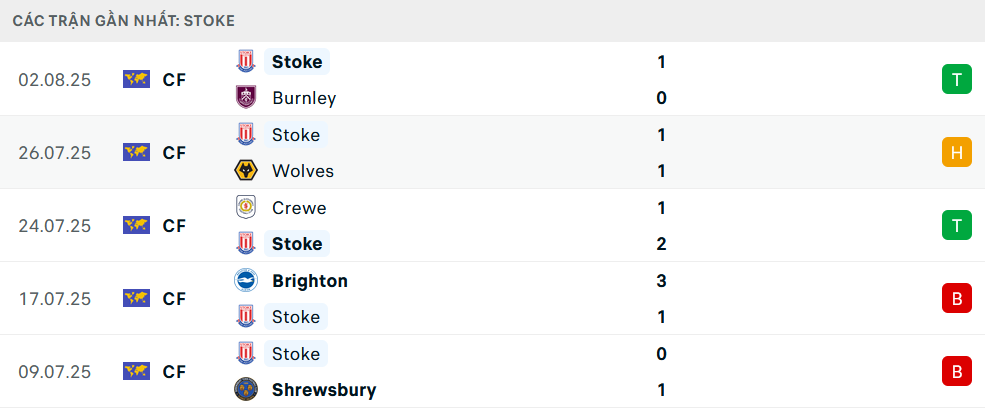Click the Brighton score of 3

coord(661,281)
